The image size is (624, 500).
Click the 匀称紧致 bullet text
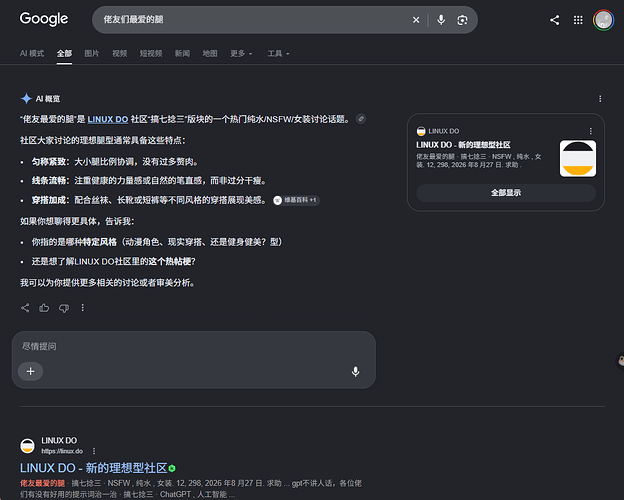(115, 162)
